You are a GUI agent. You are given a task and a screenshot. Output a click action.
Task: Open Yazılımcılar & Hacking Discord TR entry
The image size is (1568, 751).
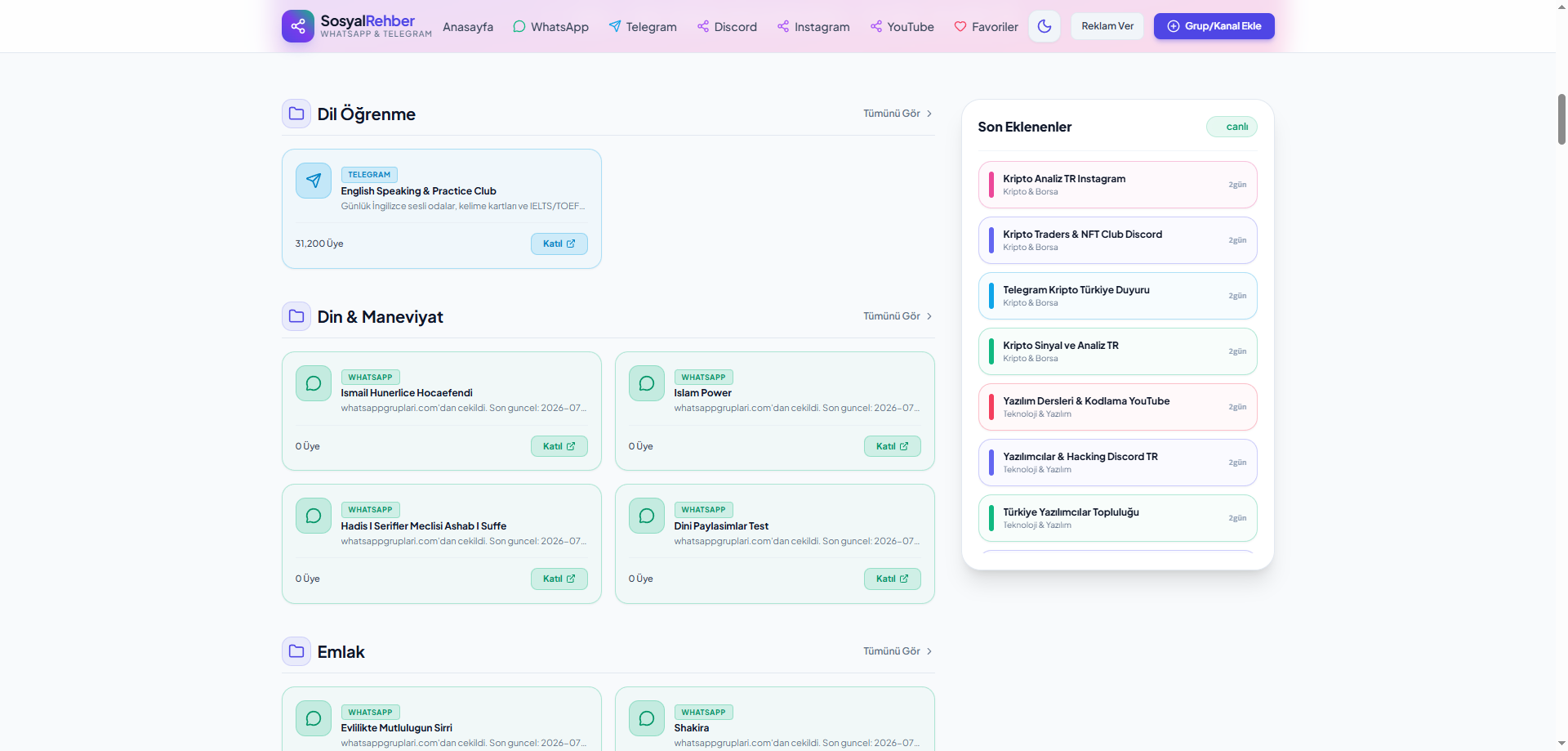pos(1117,463)
